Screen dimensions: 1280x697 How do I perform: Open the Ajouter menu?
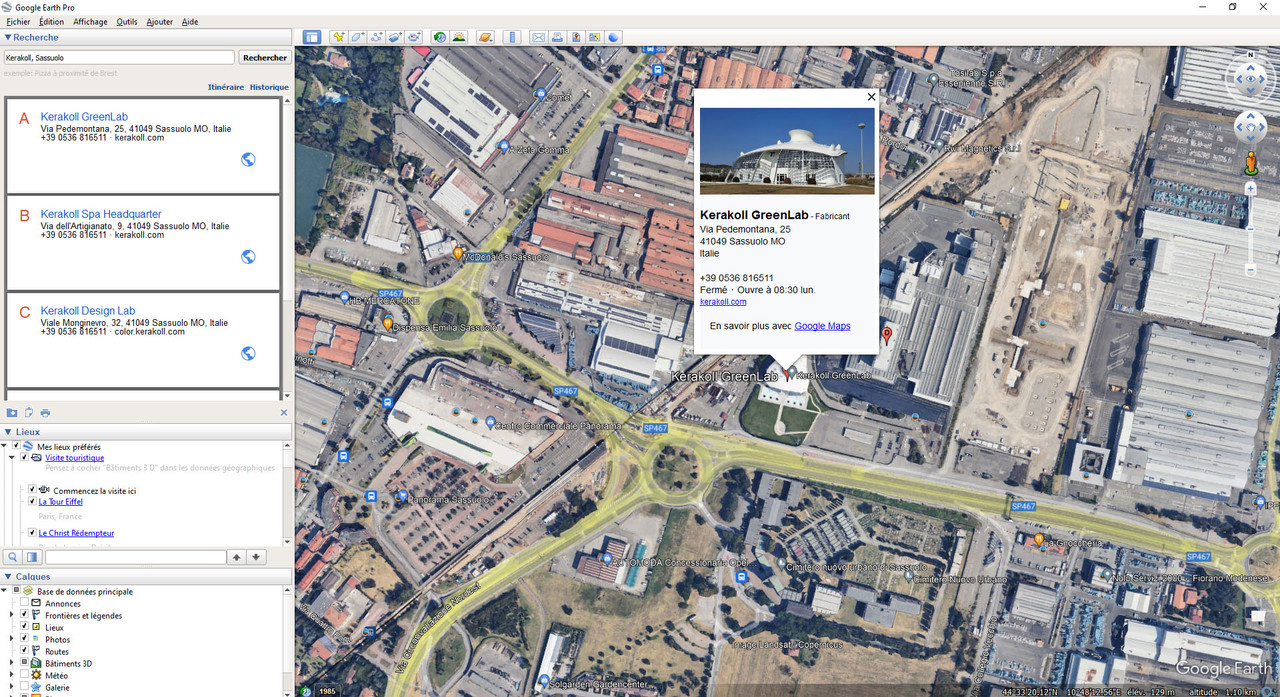pos(159,21)
